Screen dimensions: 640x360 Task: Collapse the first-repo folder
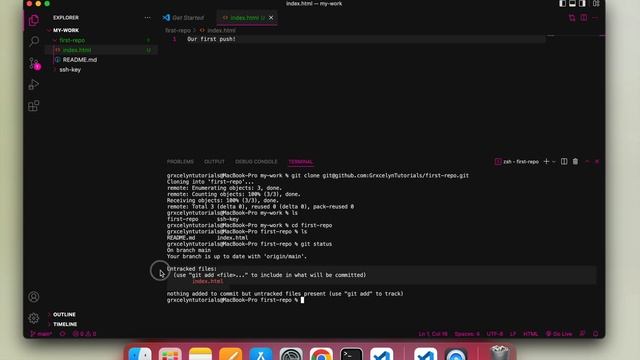72,40
